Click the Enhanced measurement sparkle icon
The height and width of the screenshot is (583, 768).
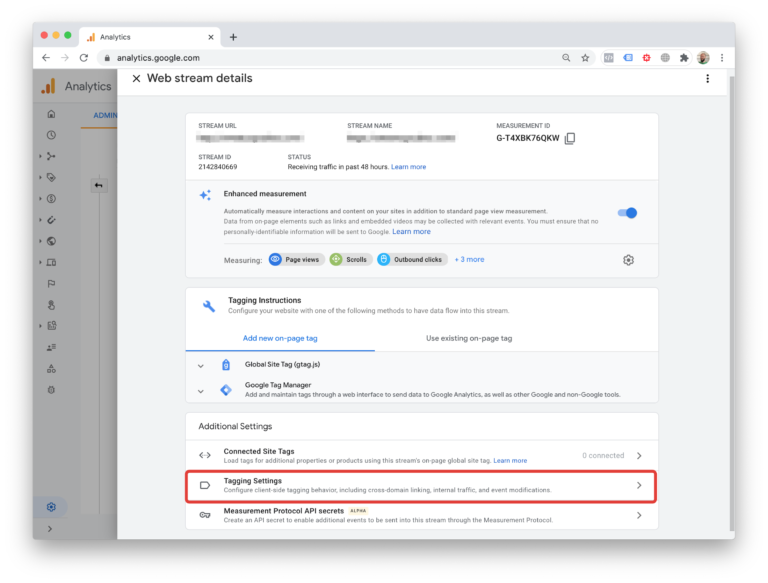(x=205, y=195)
